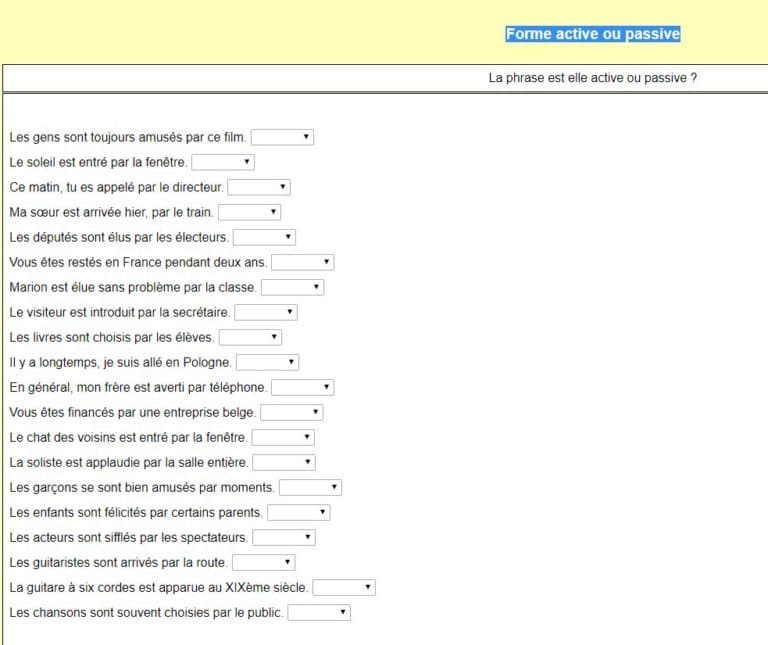Expand dropdown for "Le chat des voisins" sentence
The width and height of the screenshot is (768, 645).
[283, 437]
